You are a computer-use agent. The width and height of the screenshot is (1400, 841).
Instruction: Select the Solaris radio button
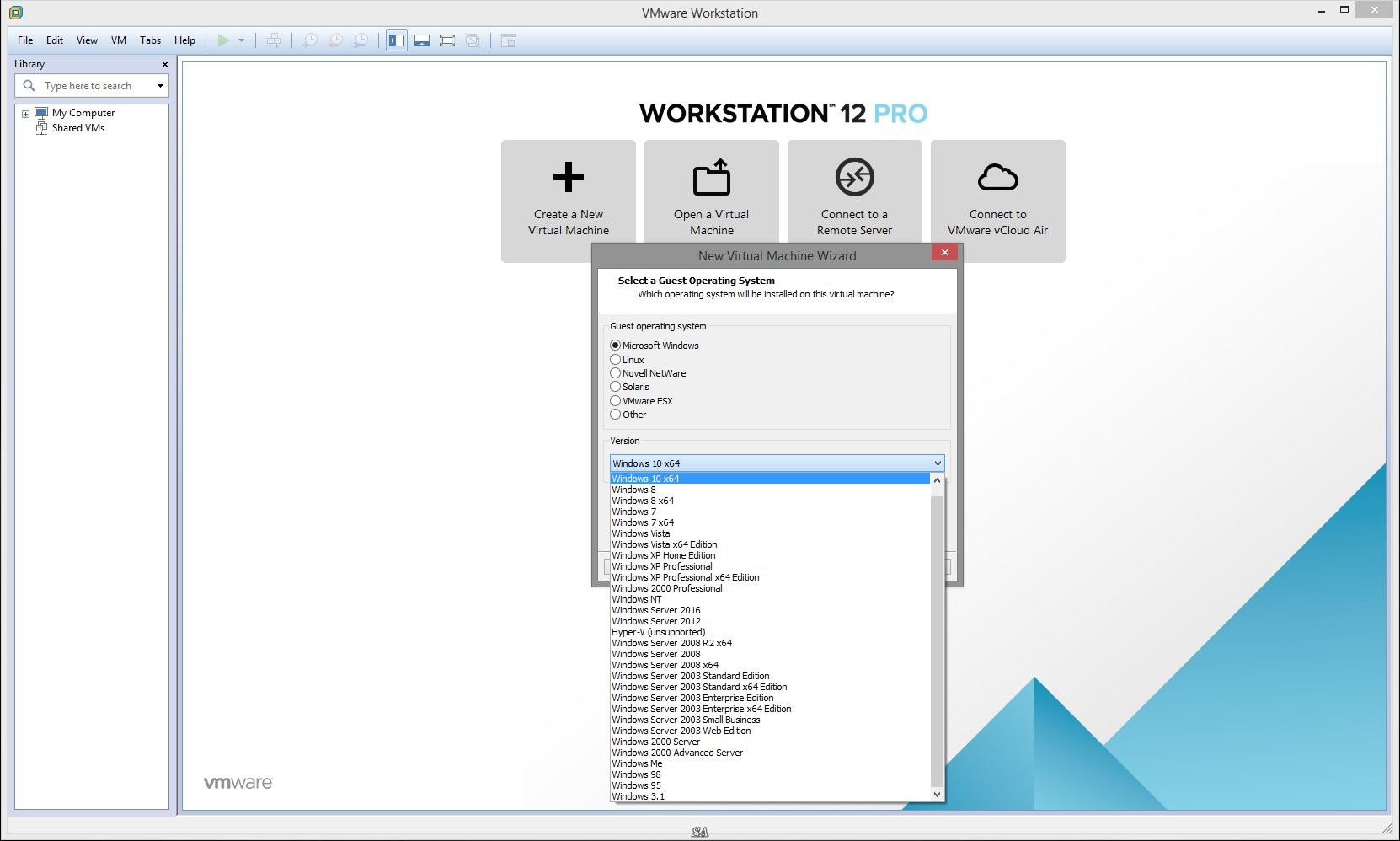click(615, 387)
